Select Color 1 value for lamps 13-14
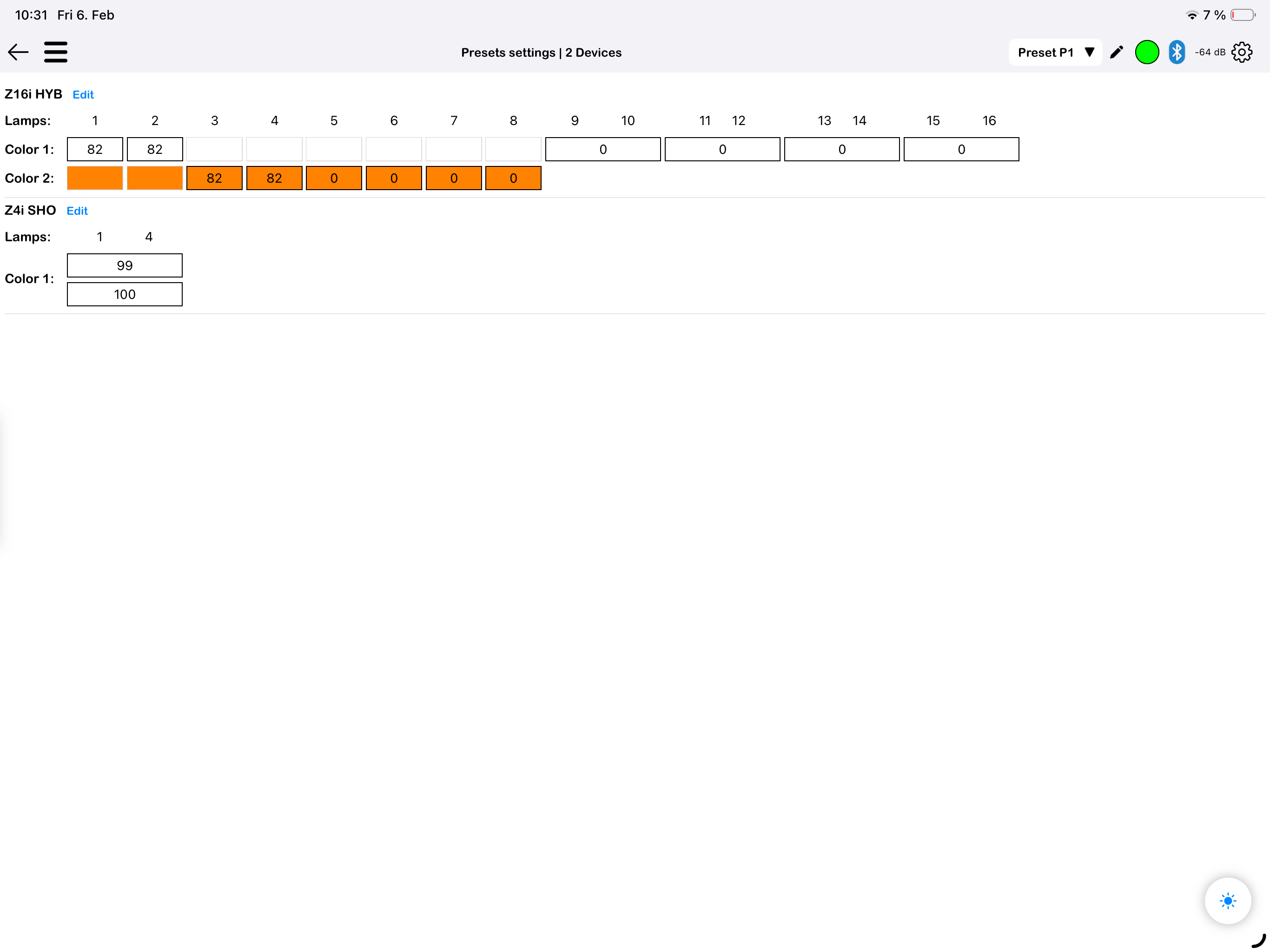This screenshot has width=1270, height=952. (x=842, y=149)
